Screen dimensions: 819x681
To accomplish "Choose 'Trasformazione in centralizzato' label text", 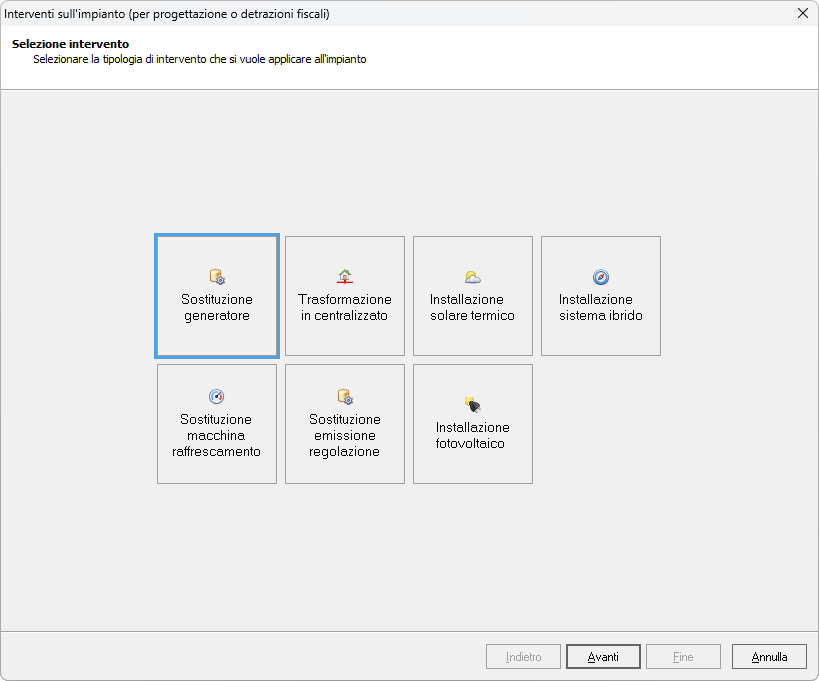I will coord(345,308).
